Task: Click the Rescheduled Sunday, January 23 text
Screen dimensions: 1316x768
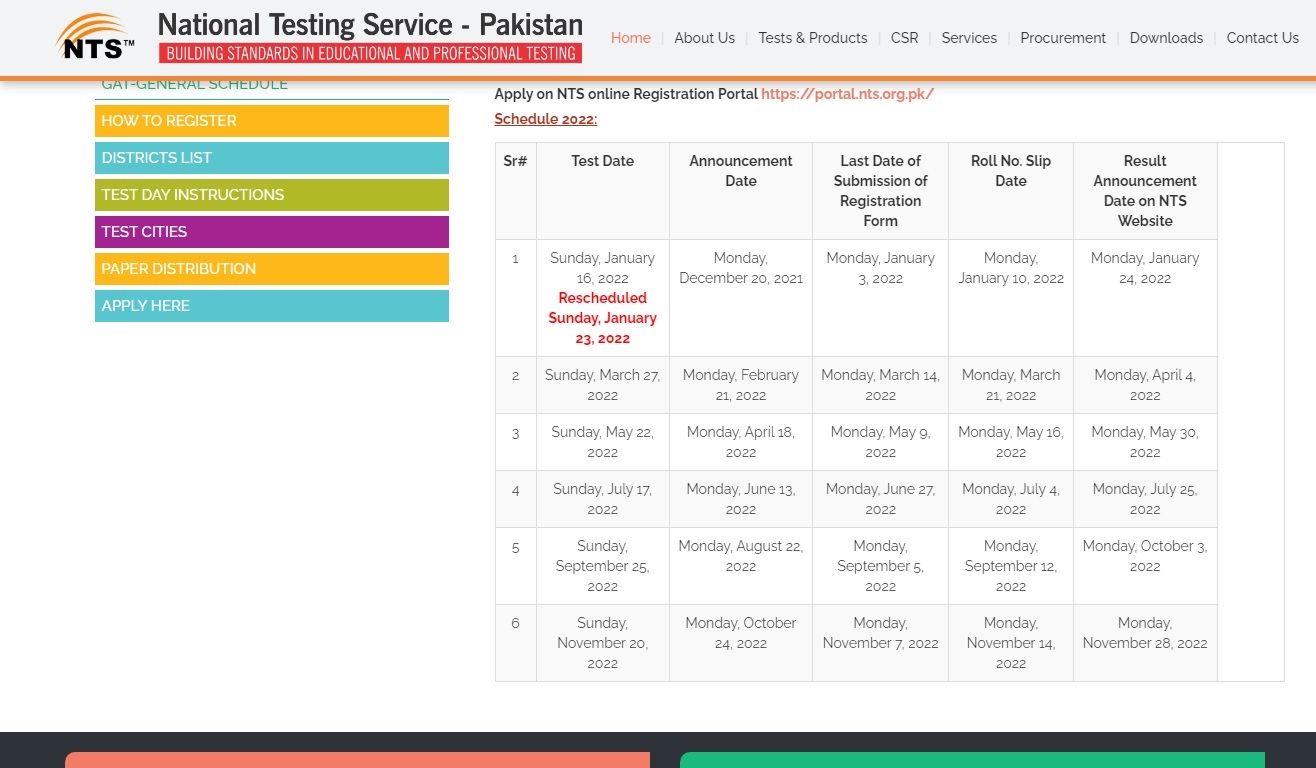Action: [602, 318]
